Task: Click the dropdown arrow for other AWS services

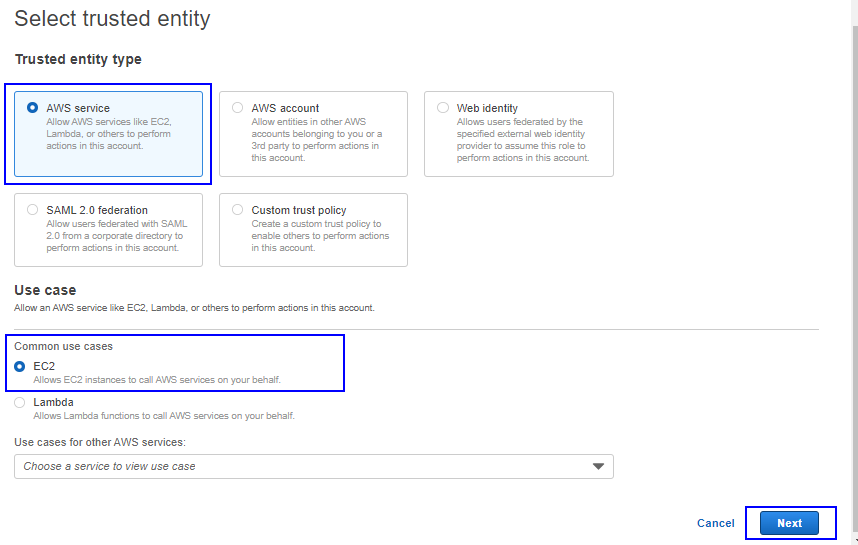Action: (598, 466)
